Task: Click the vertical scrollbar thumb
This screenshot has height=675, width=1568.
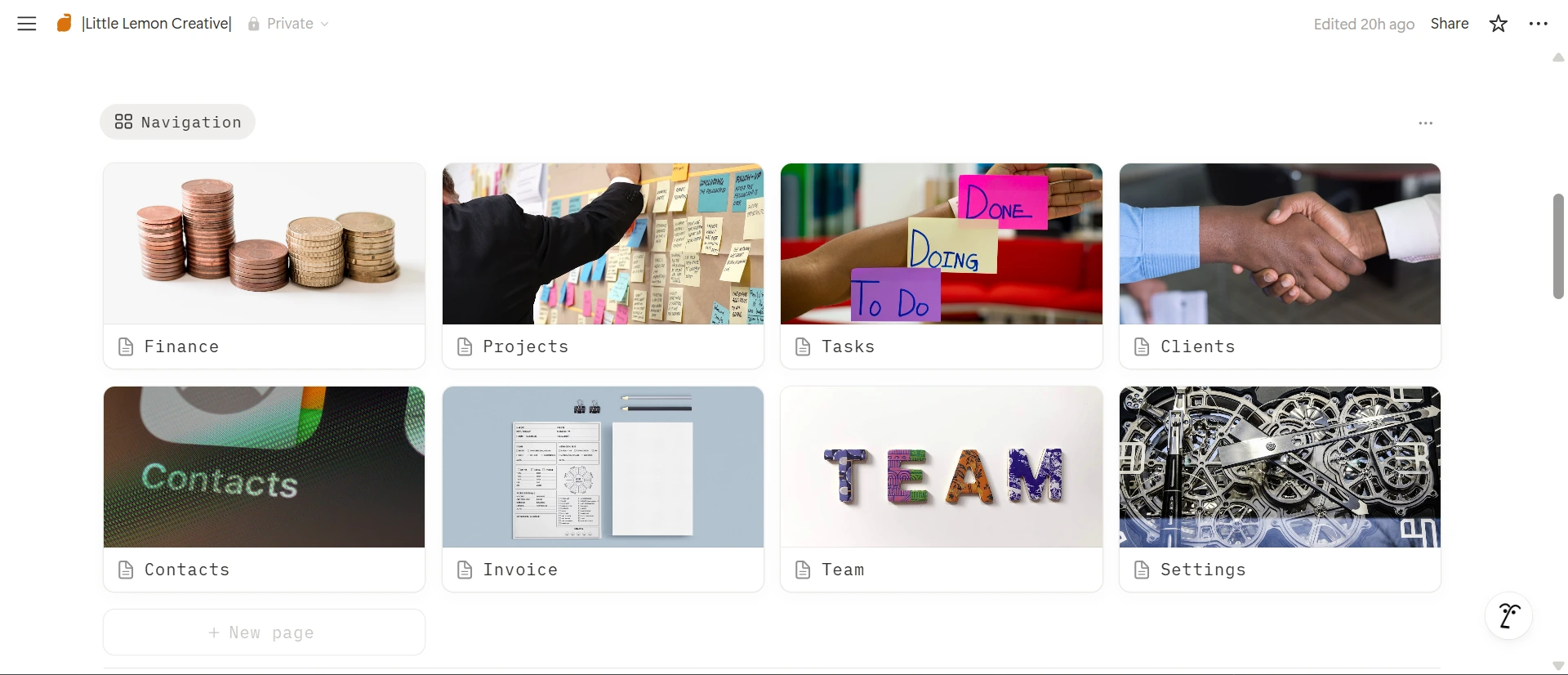Action: point(1558,246)
